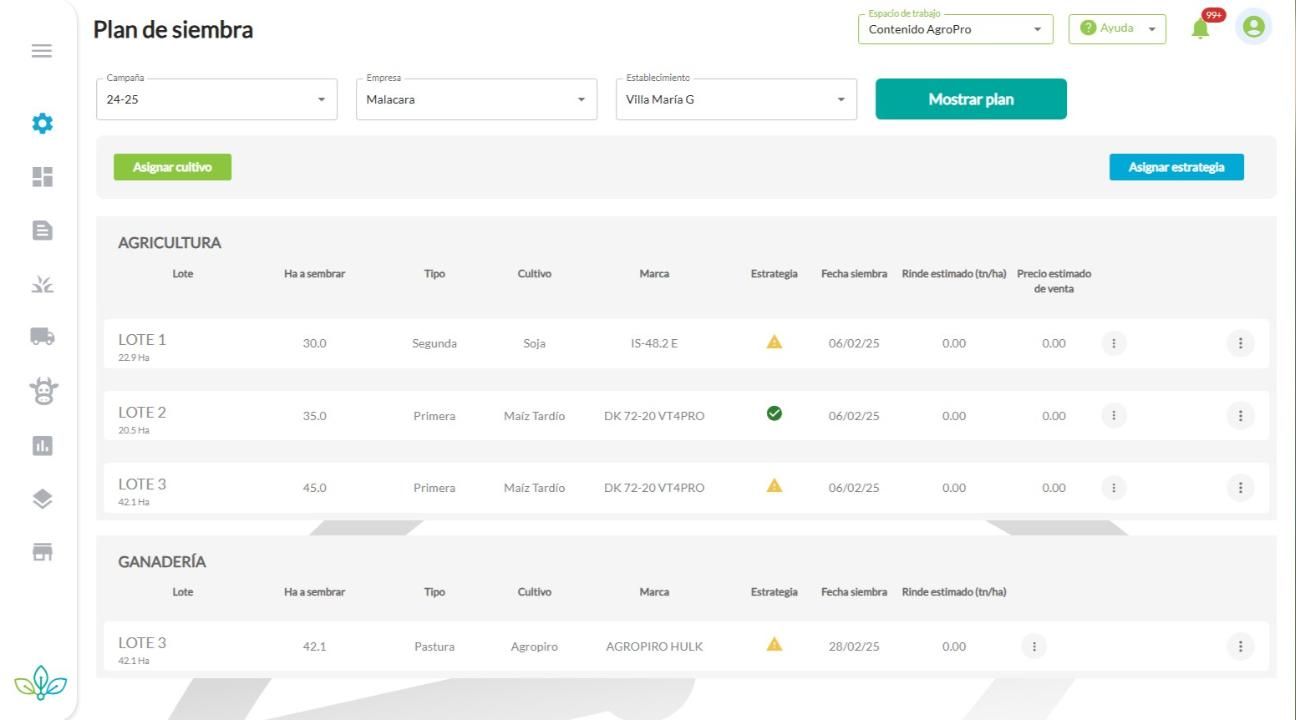The height and width of the screenshot is (720, 1300).
Task: Click the Mostrar plan button
Action: click(x=971, y=99)
